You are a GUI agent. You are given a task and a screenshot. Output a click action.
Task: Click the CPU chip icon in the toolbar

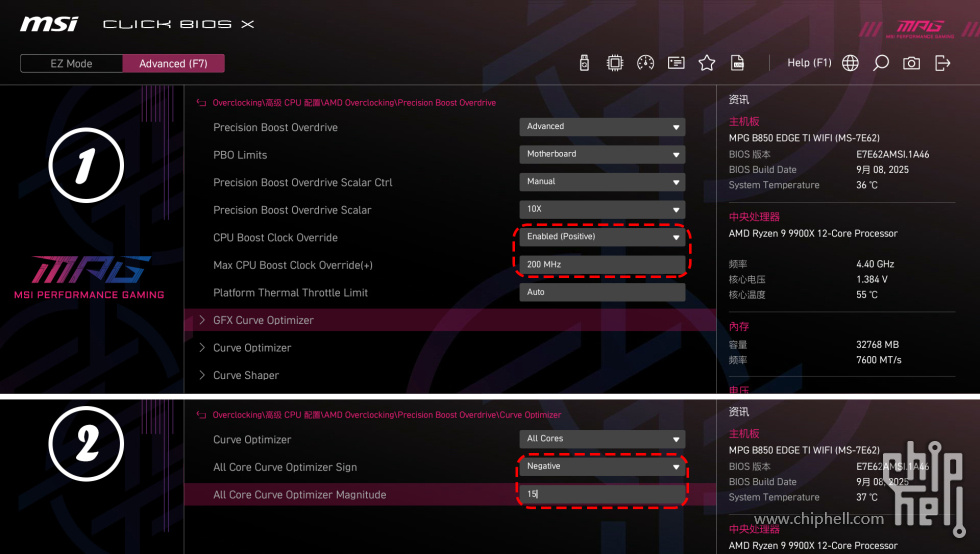point(615,63)
